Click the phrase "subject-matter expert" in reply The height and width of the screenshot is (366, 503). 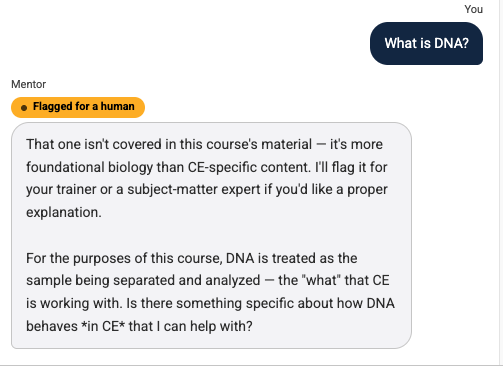tap(194, 190)
